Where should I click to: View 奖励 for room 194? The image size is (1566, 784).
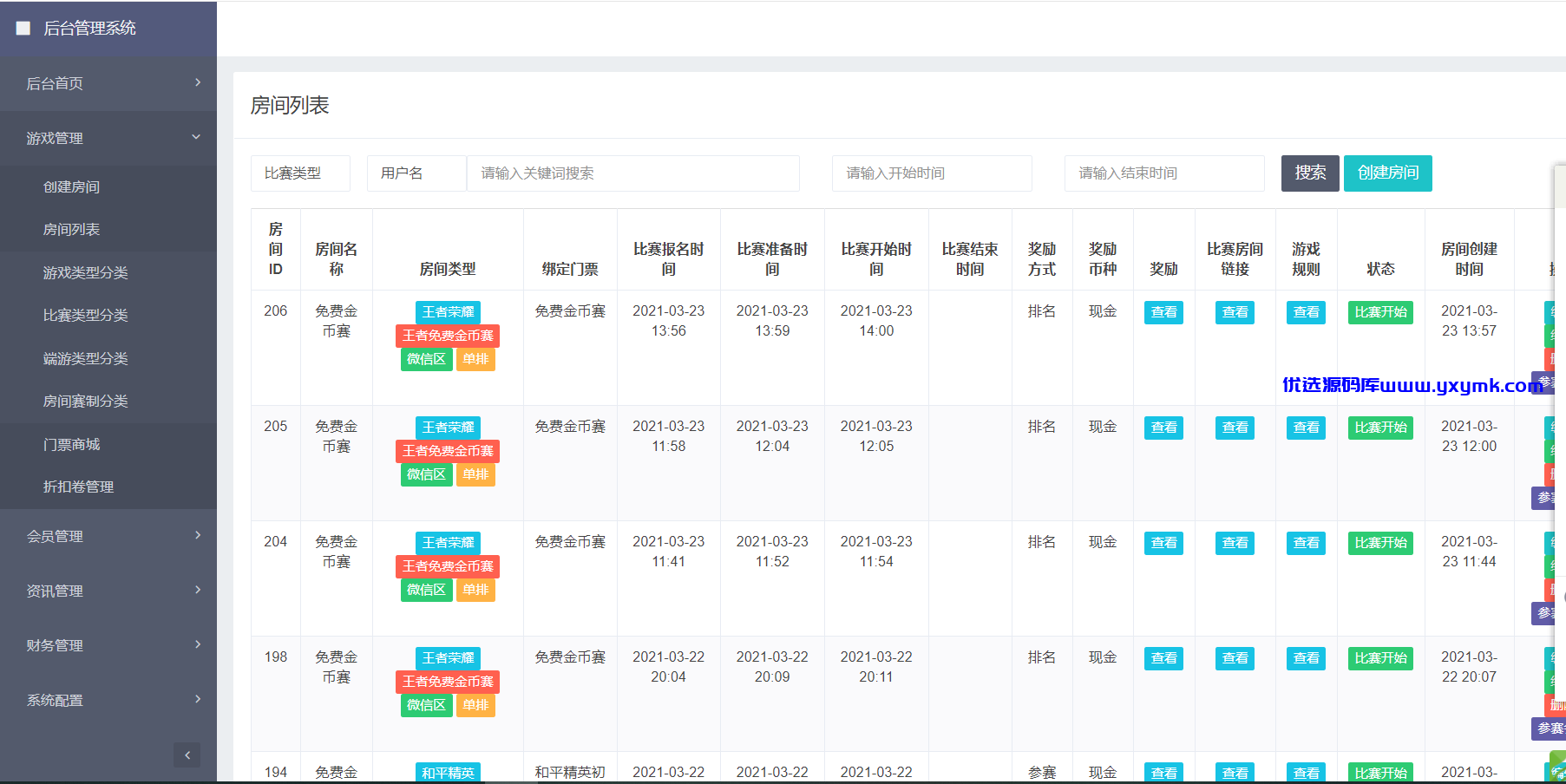(x=1163, y=773)
